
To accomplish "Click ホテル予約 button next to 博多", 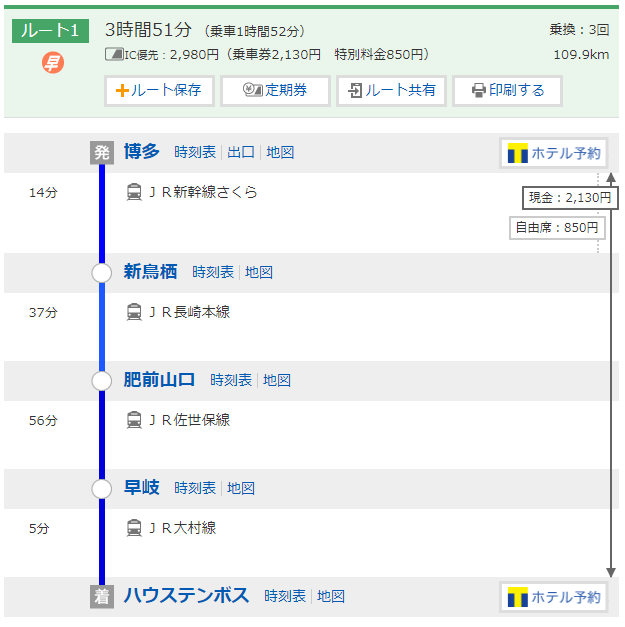I will (554, 153).
